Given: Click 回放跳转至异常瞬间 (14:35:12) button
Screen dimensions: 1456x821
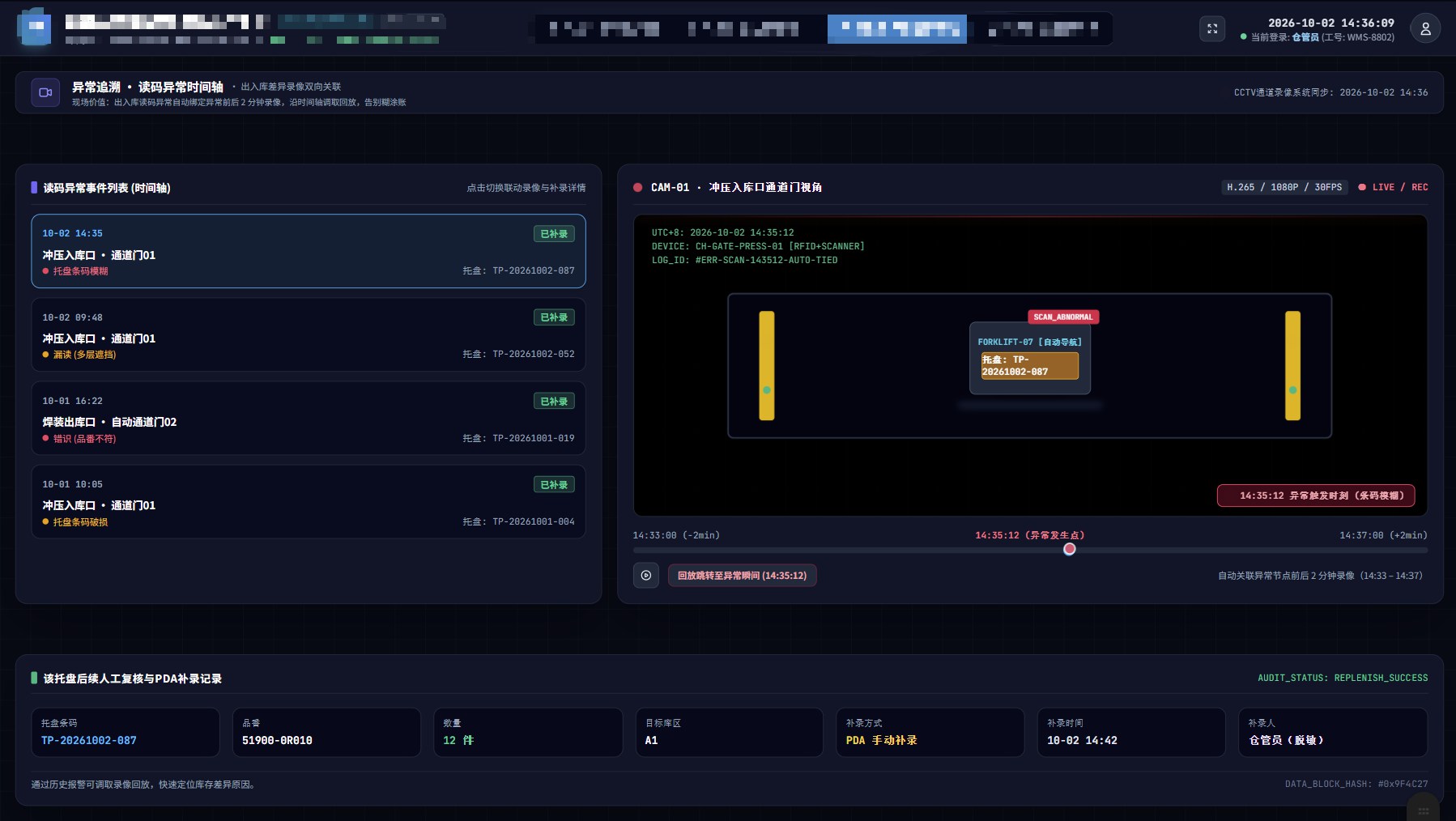Looking at the screenshot, I should point(742,576).
